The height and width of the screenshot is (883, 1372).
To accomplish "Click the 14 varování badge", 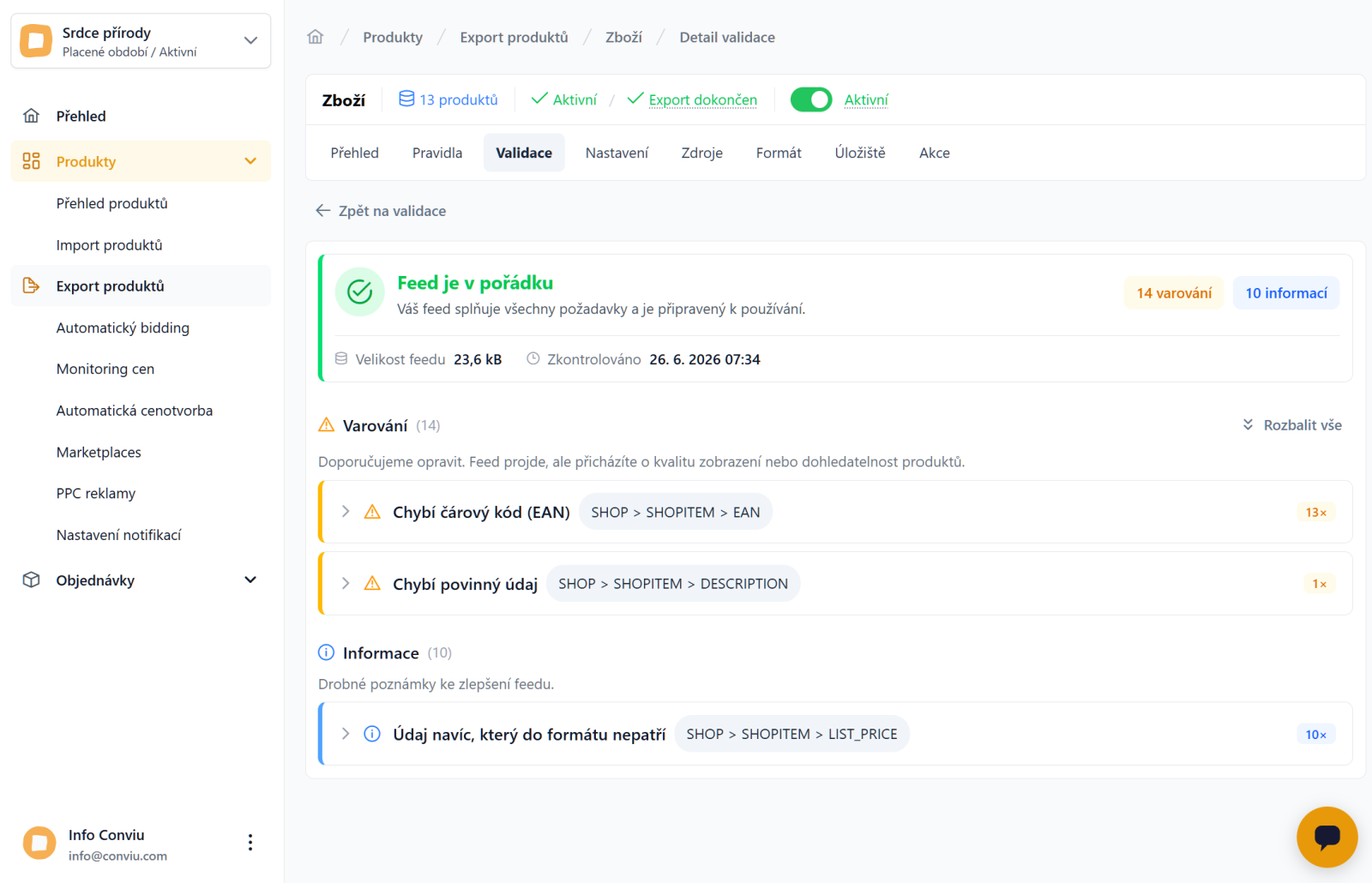I will 1174,293.
